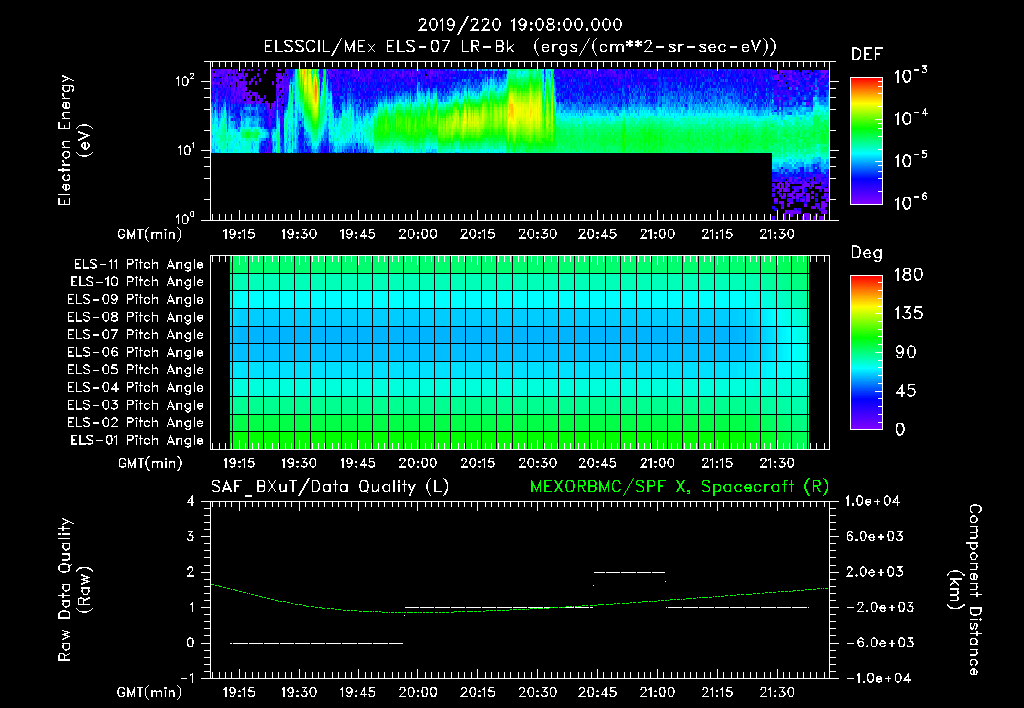Select the green MEXORBMC/SPF X, Spacecraft (R) legend
Image resolution: width=1024 pixels, height=708 pixels.
[679, 487]
